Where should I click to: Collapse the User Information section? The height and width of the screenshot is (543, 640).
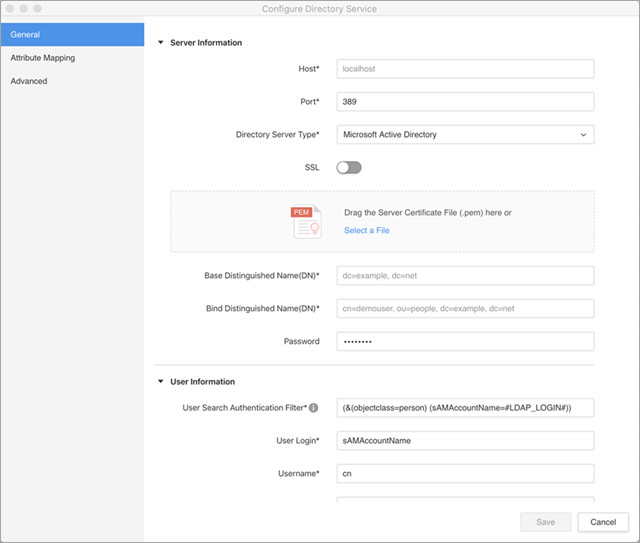click(x=161, y=381)
